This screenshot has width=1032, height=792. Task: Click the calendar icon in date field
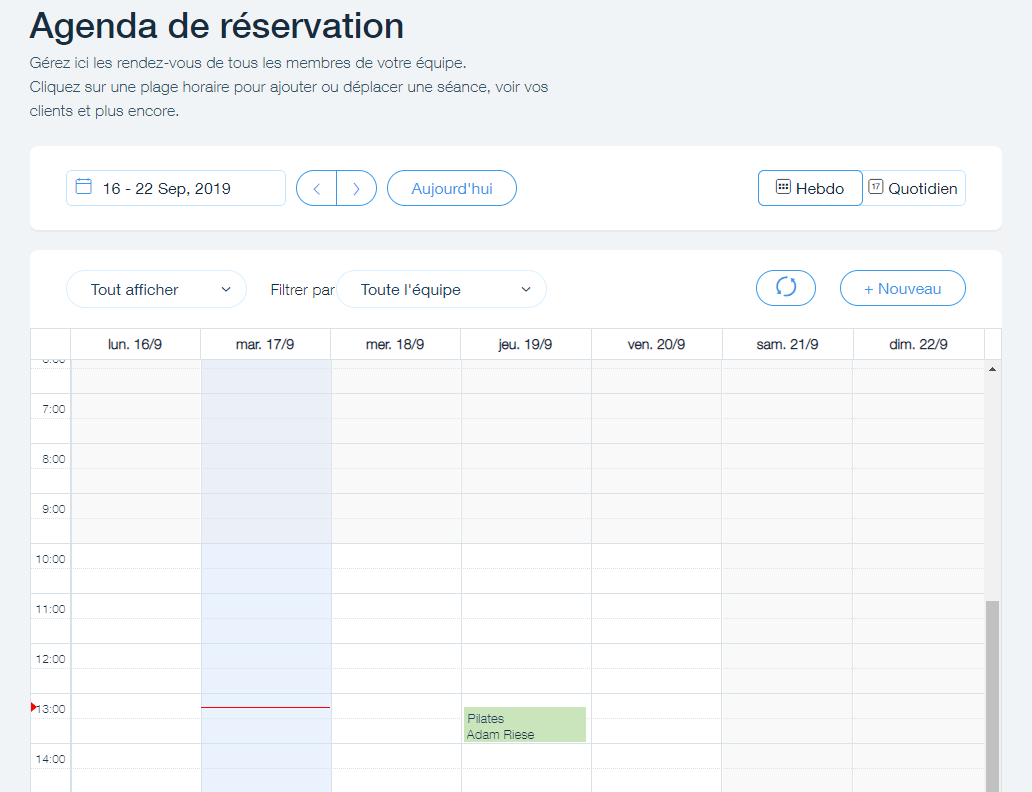tap(84, 186)
